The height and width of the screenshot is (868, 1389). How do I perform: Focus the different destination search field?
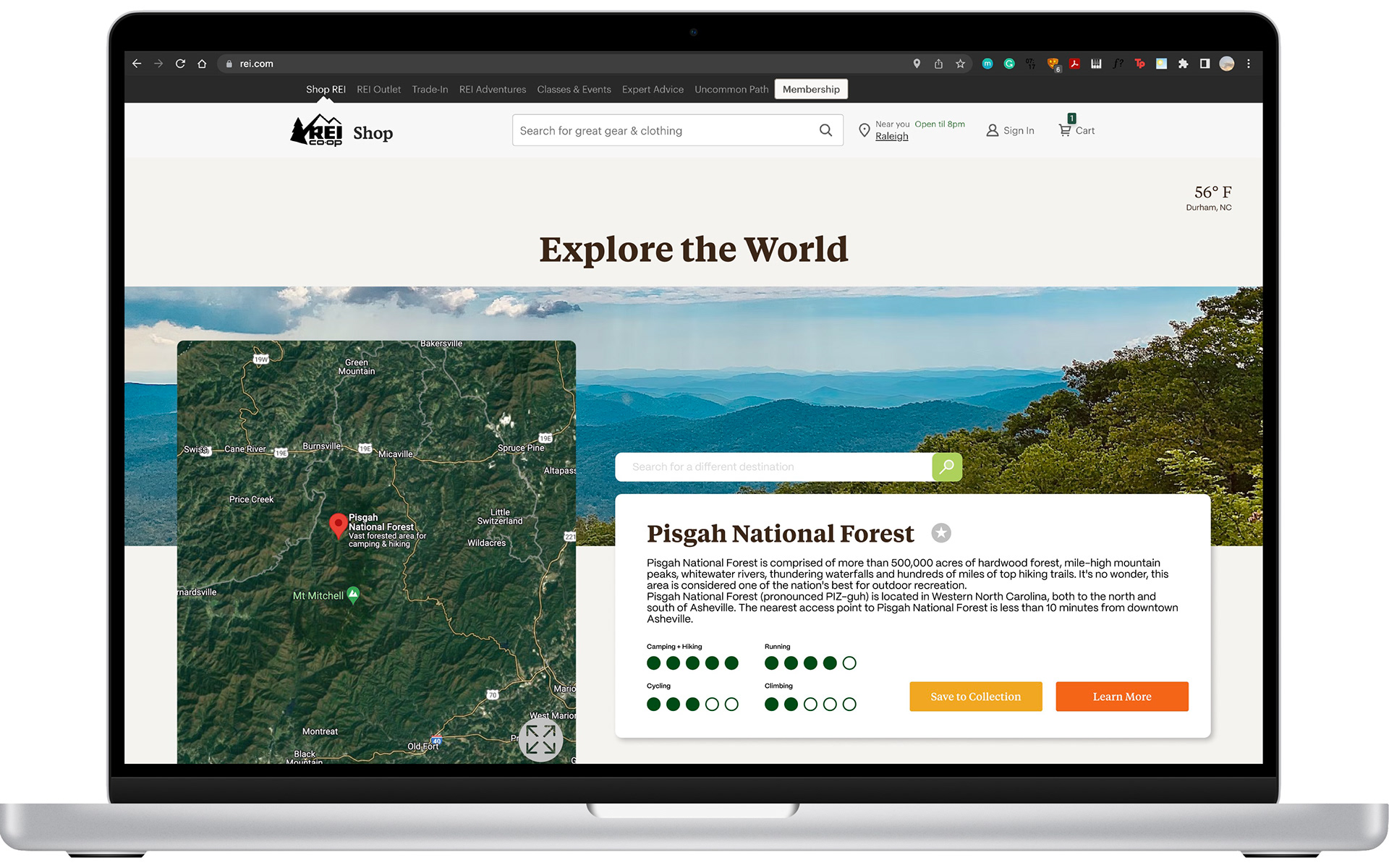point(773,467)
